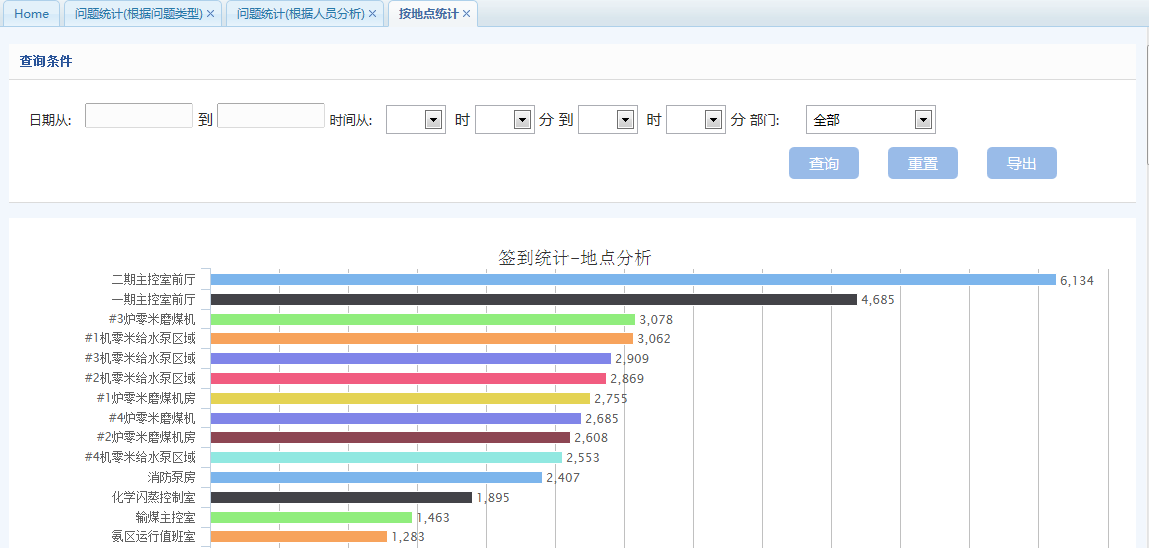
Task: Click the 查询 search button
Action: 823,163
